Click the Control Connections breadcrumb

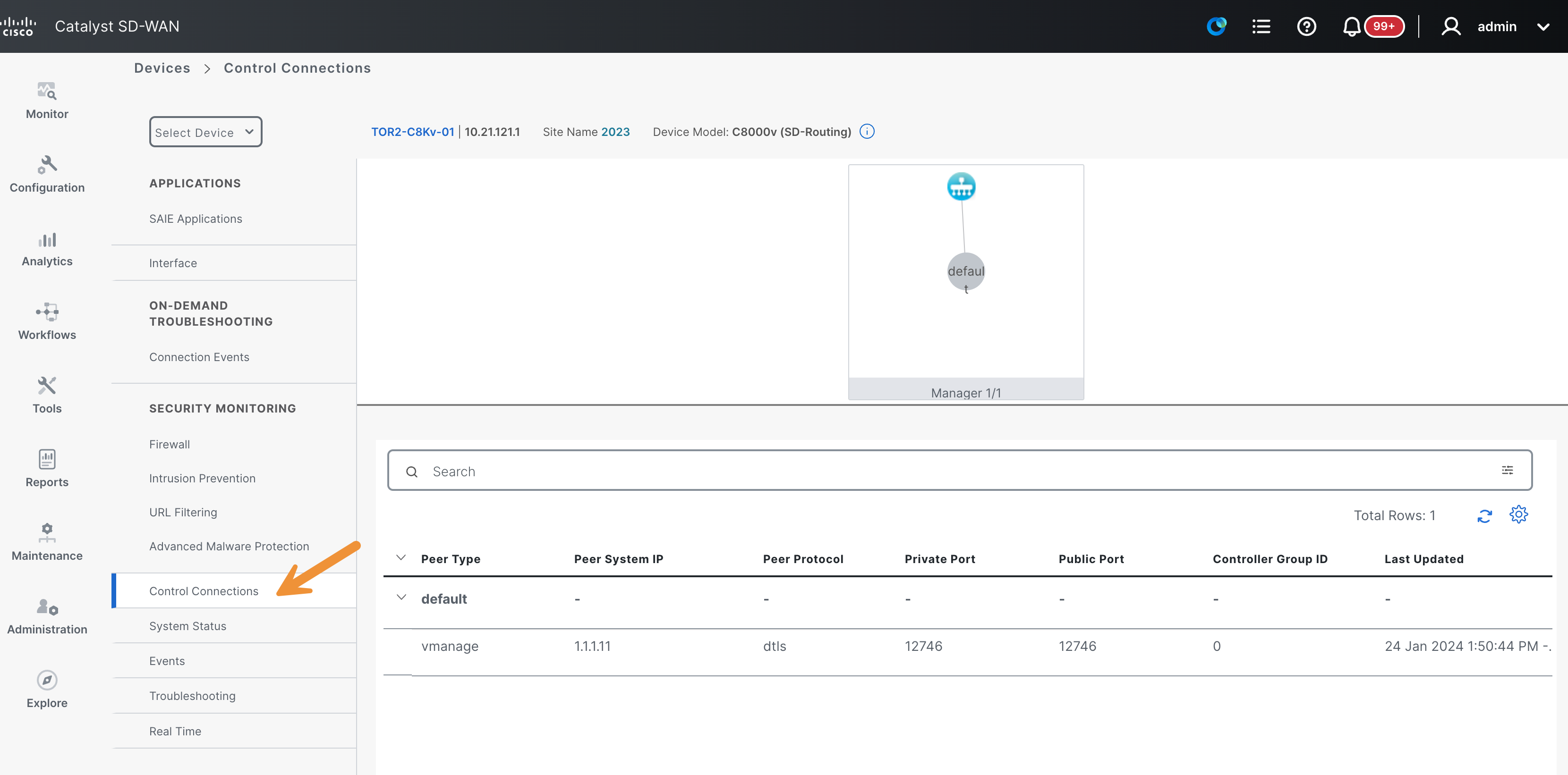point(297,68)
